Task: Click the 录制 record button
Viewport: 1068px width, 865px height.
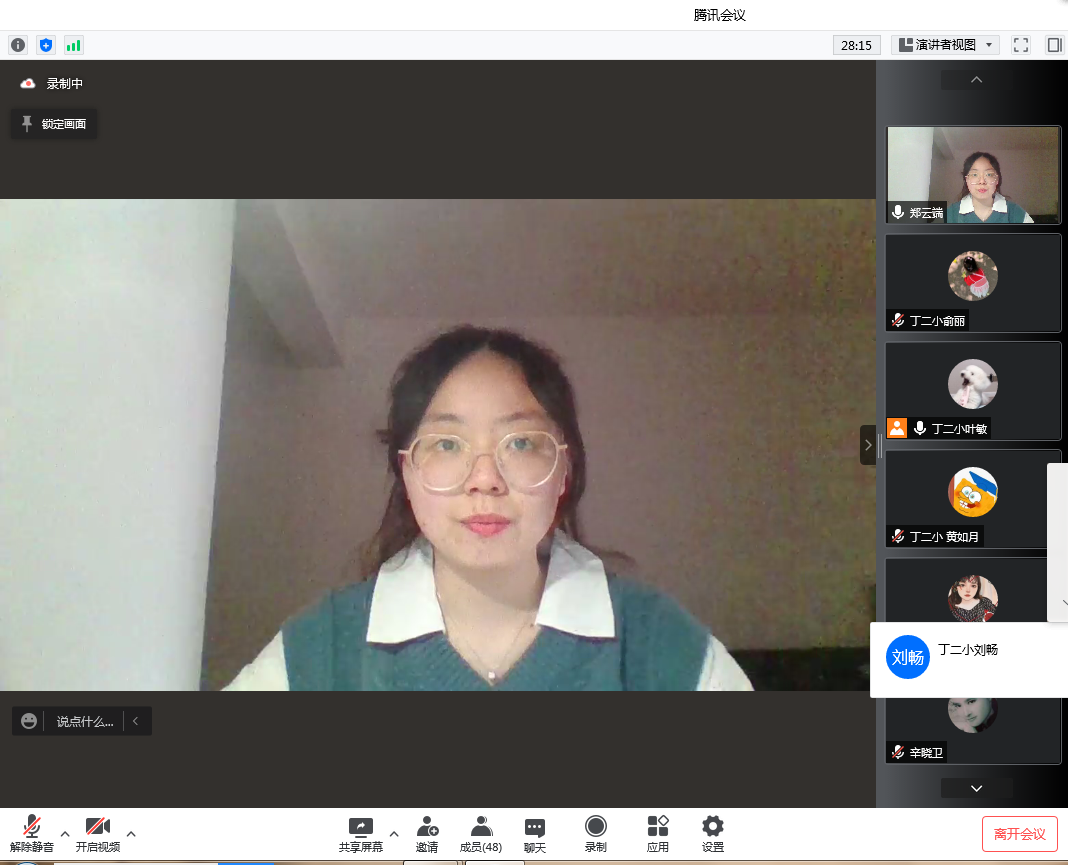Action: pyautogui.click(x=595, y=834)
